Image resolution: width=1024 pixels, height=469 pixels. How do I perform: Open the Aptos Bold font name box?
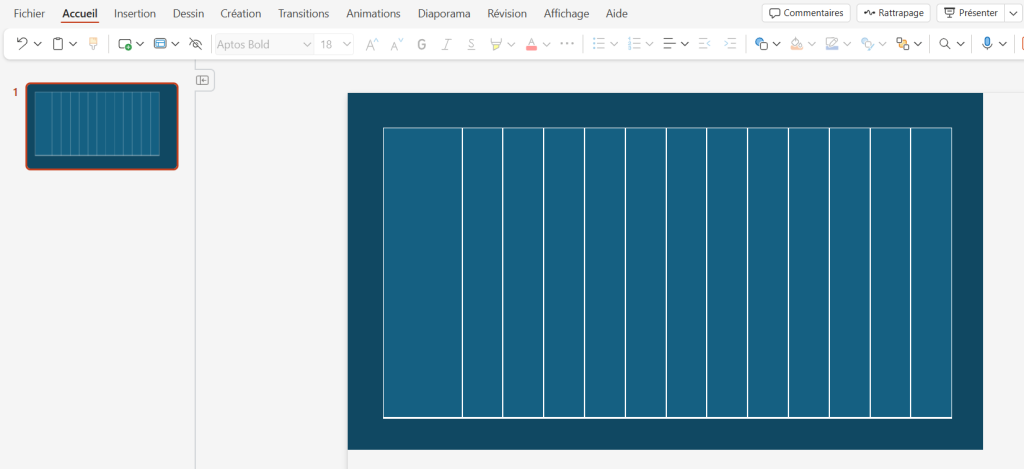[264, 44]
